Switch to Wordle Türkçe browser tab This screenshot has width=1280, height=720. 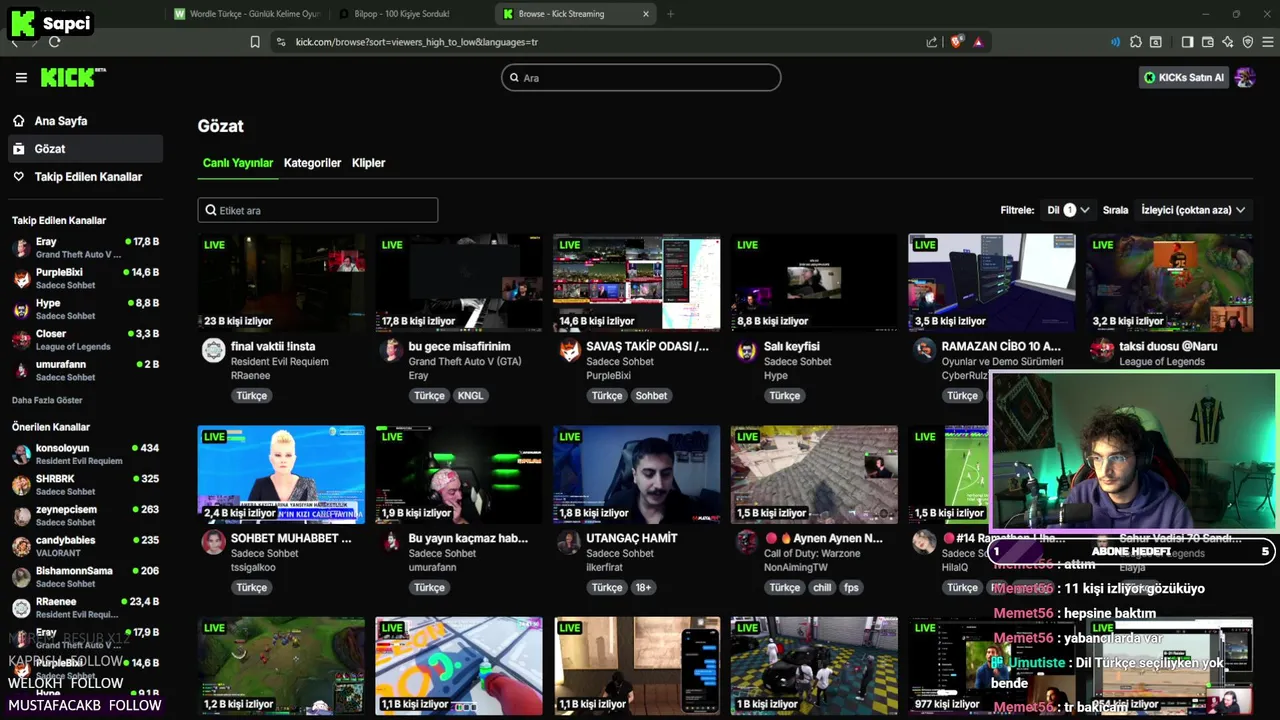pyautogui.click(x=246, y=14)
